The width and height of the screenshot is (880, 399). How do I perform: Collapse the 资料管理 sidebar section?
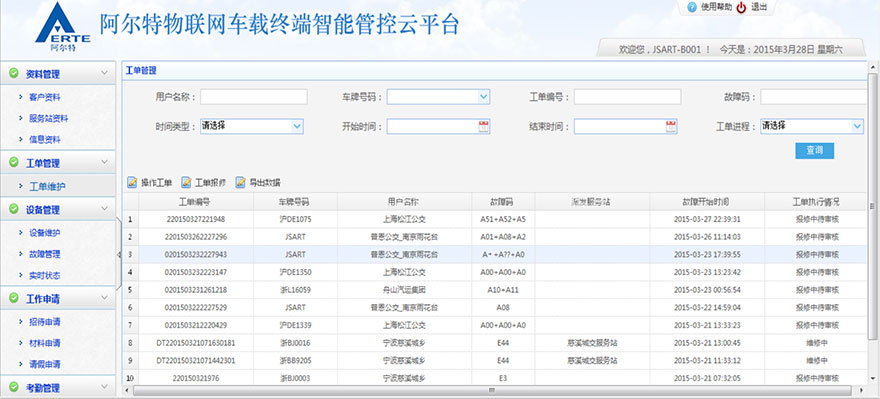pyautogui.click(x=104, y=73)
